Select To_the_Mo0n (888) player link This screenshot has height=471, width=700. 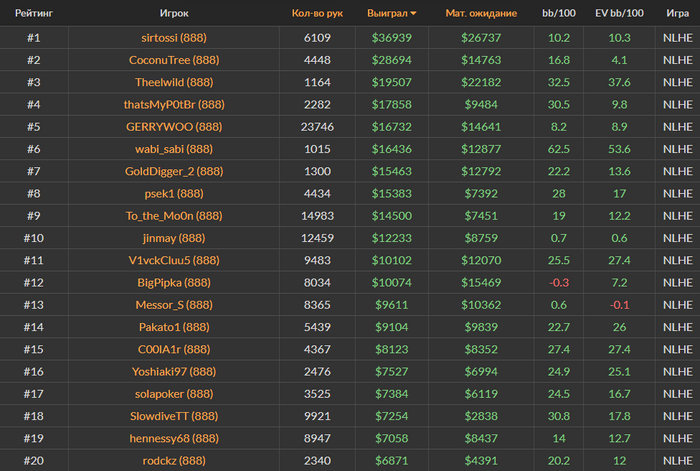(174, 216)
